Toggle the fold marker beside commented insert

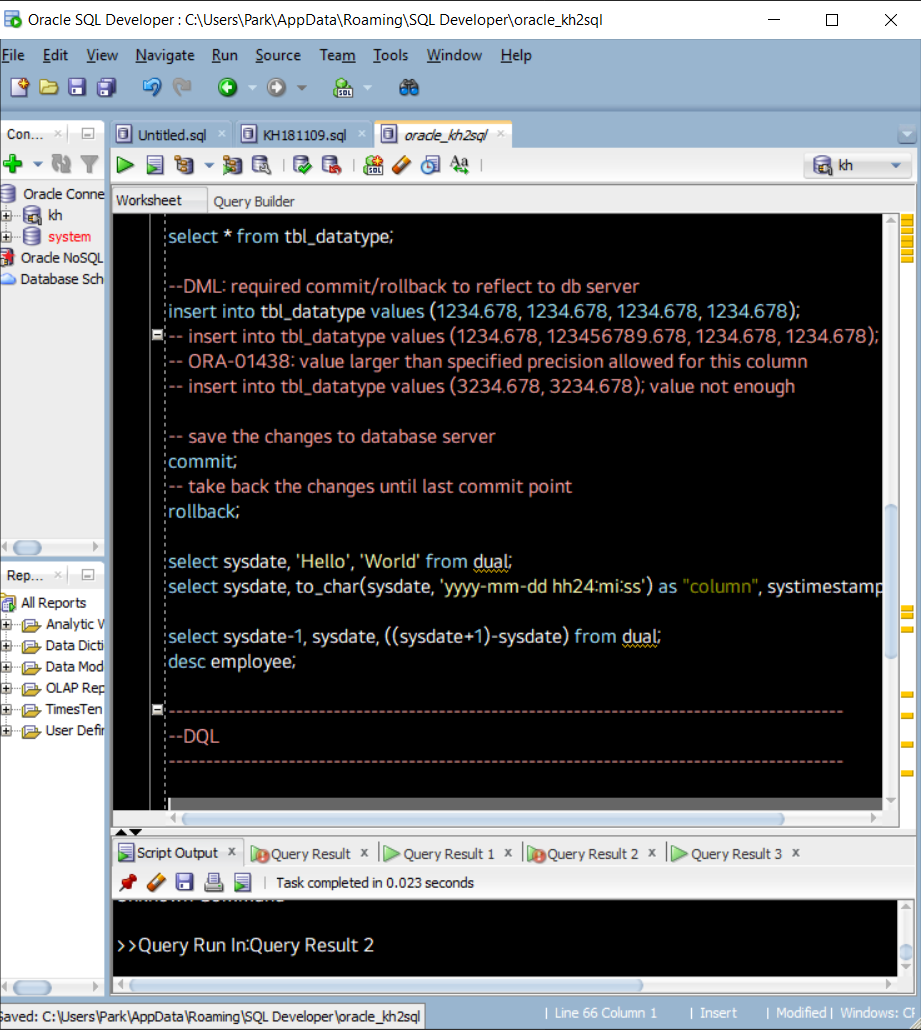pyautogui.click(x=157, y=336)
